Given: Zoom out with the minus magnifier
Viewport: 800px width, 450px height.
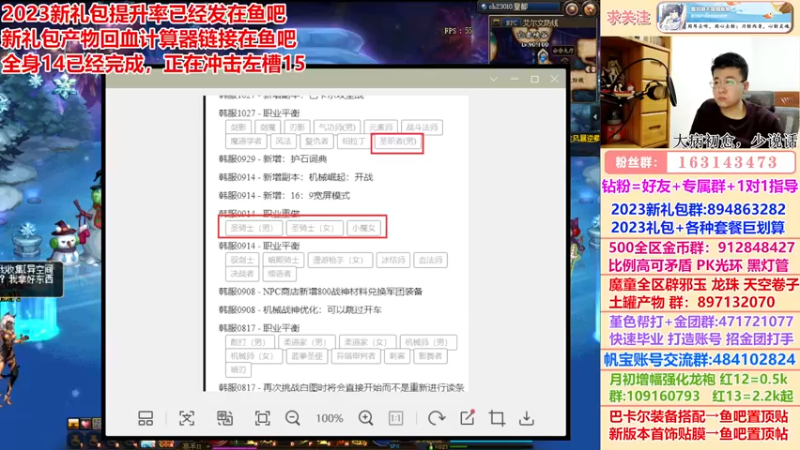Looking at the screenshot, I should click(x=293, y=418).
